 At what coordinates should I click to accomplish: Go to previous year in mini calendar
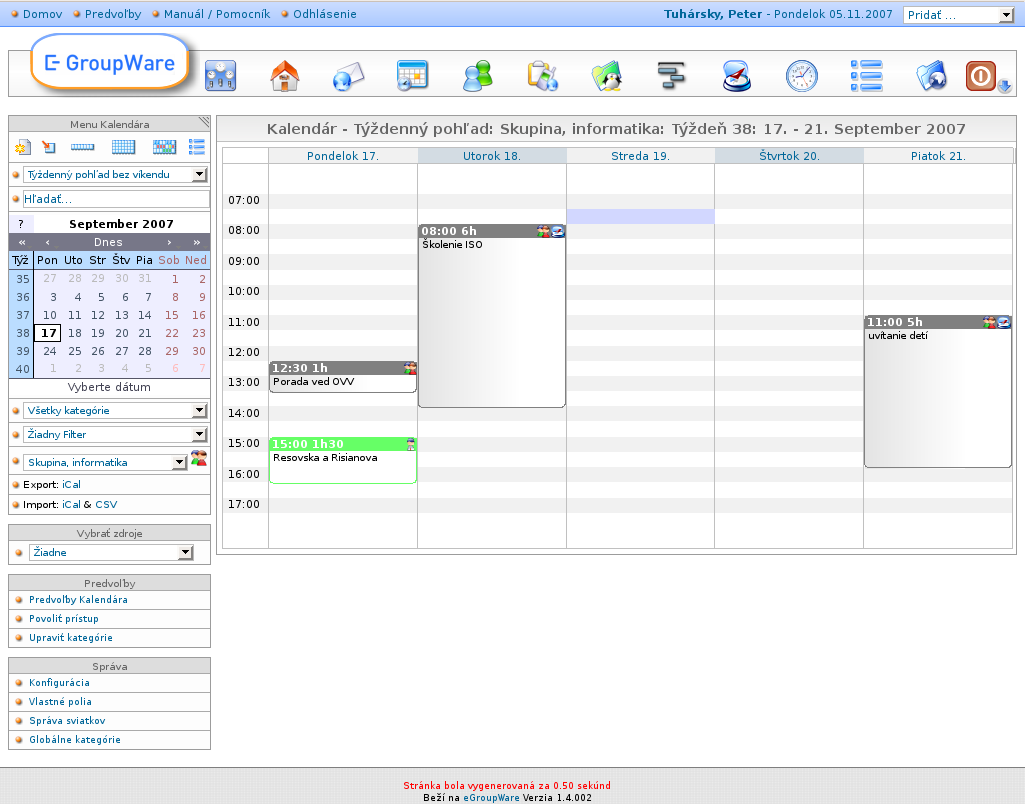(x=22, y=242)
